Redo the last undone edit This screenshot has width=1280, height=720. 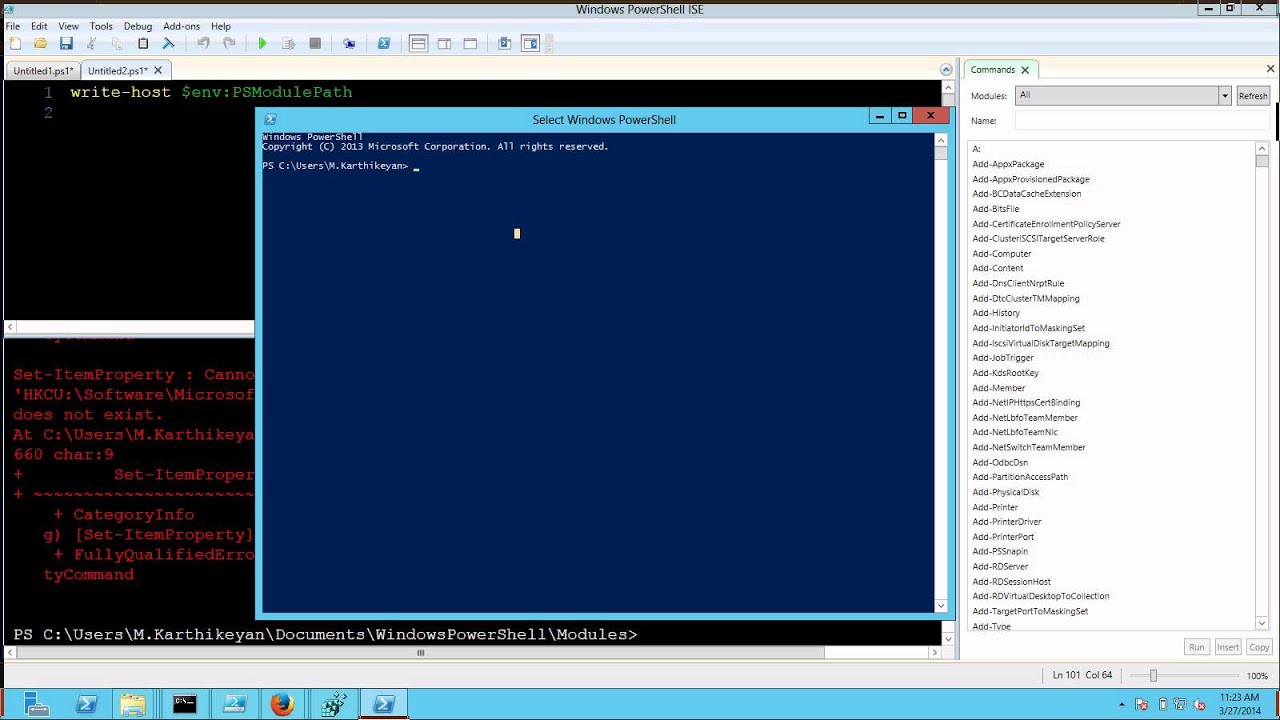coord(229,43)
